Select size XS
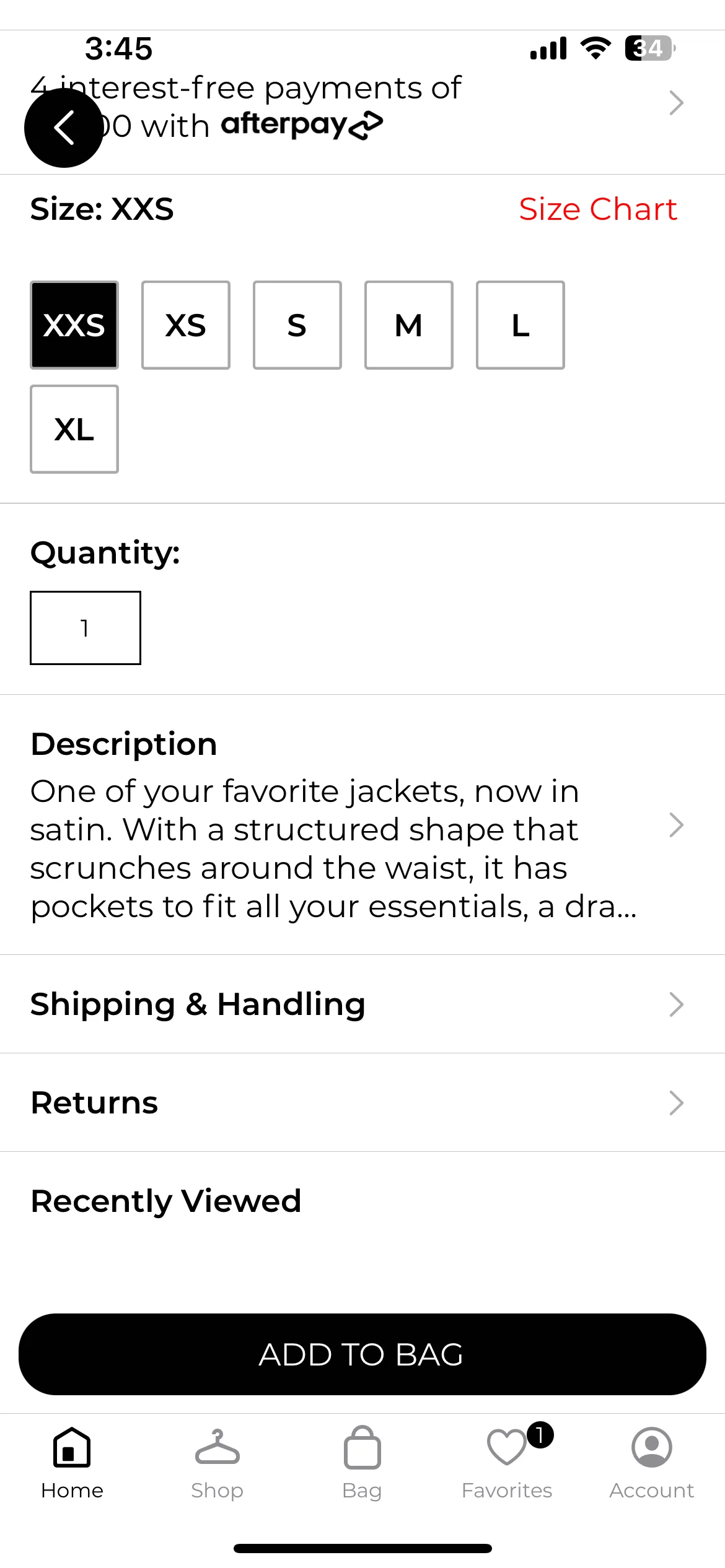The height and width of the screenshot is (1568, 725). click(186, 325)
